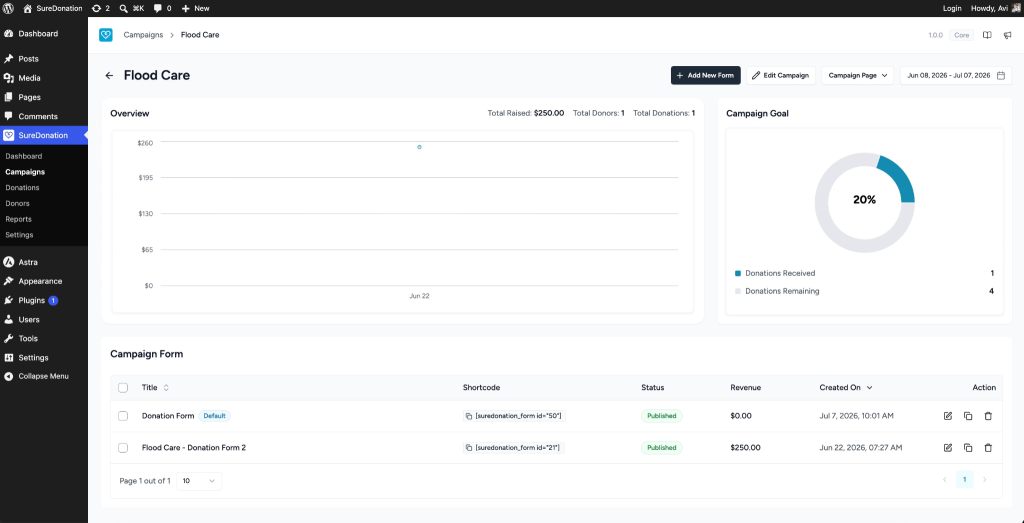Copy shortcode for form id 21

click(468, 448)
